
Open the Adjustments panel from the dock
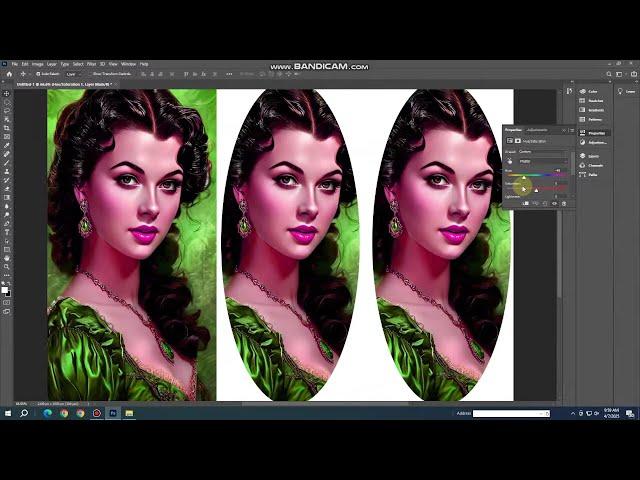coord(593,142)
